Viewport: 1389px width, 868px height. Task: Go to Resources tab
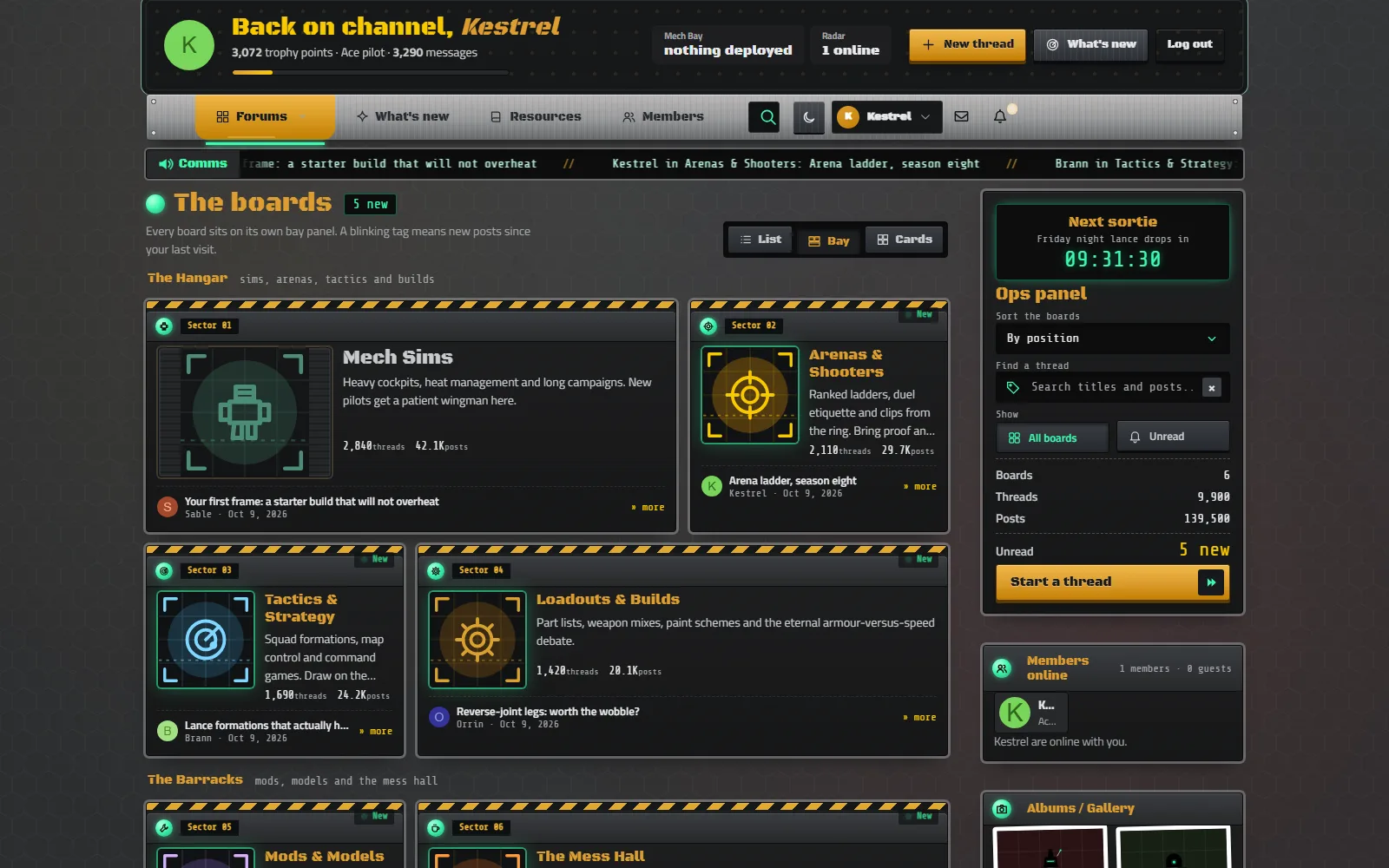click(536, 116)
